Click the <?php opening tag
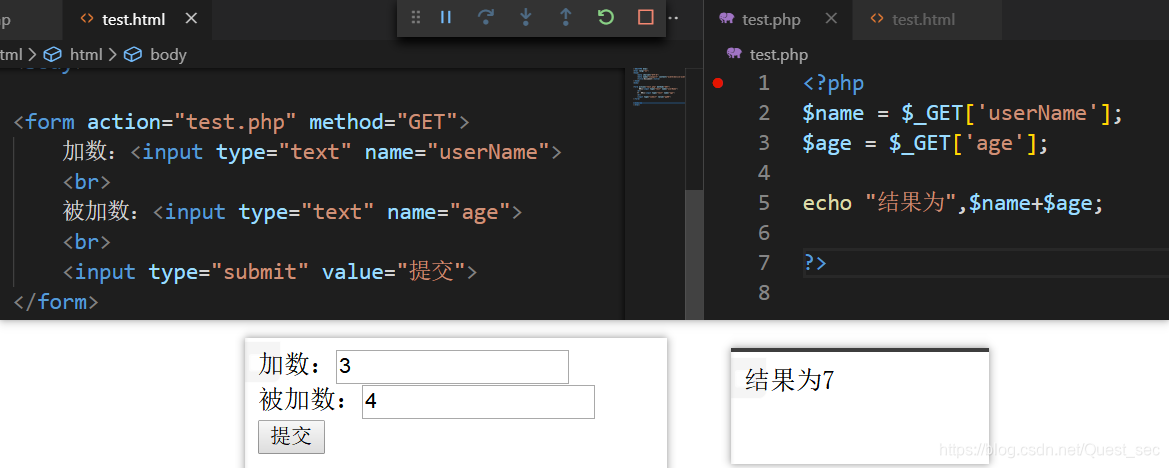 tap(834, 83)
